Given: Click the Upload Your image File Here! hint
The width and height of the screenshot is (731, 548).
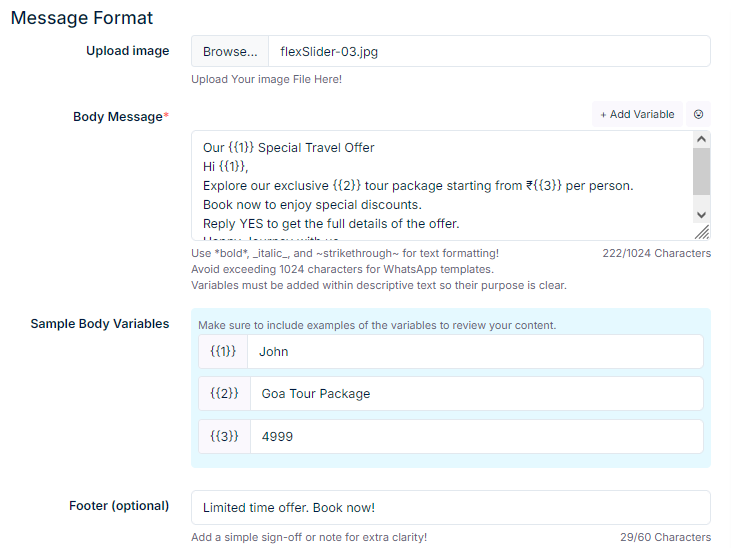Looking at the screenshot, I should pyautogui.click(x=266, y=79).
